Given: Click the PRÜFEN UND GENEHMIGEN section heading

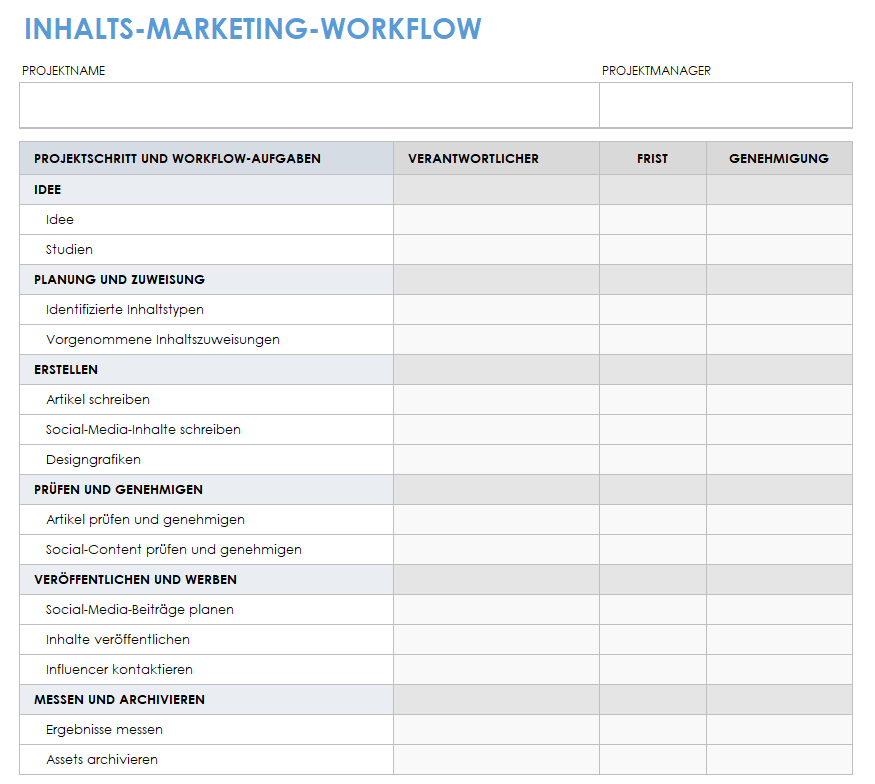Looking at the screenshot, I should (206, 490).
